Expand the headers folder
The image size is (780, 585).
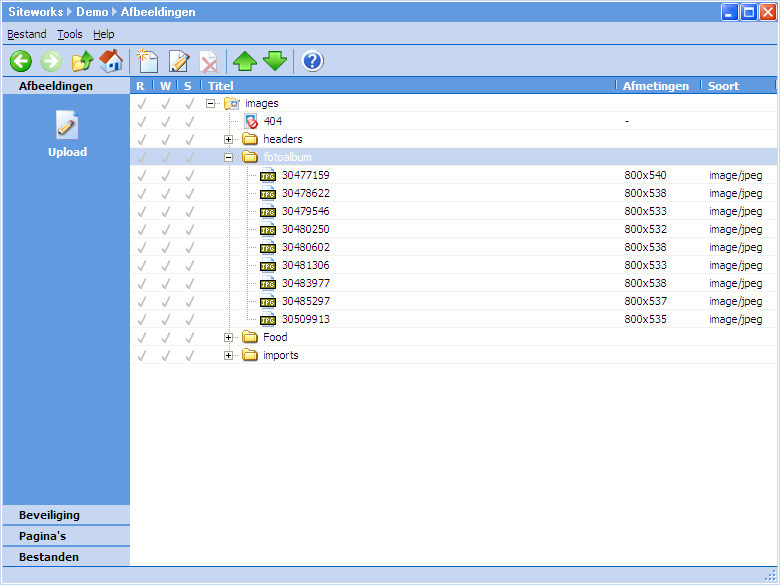point(228,139)
